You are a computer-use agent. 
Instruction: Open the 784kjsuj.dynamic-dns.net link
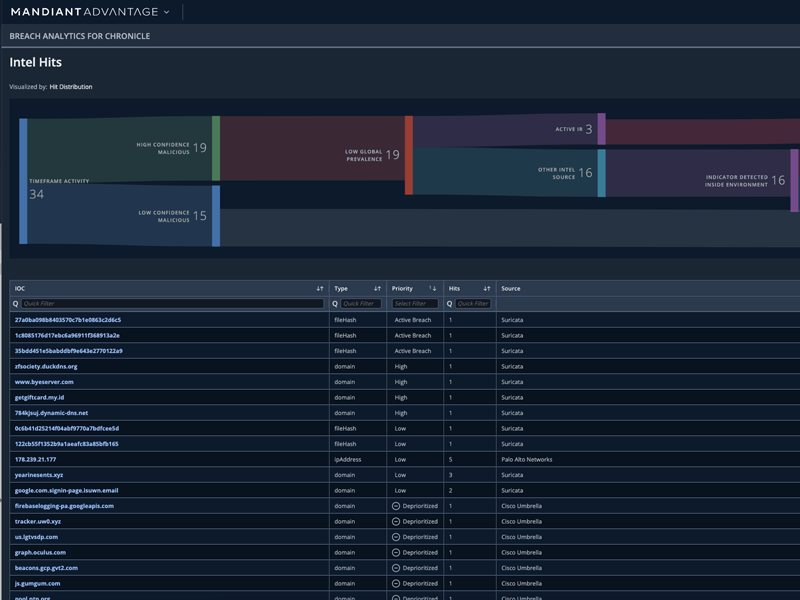pyautogui.click(x=51, y=413)
